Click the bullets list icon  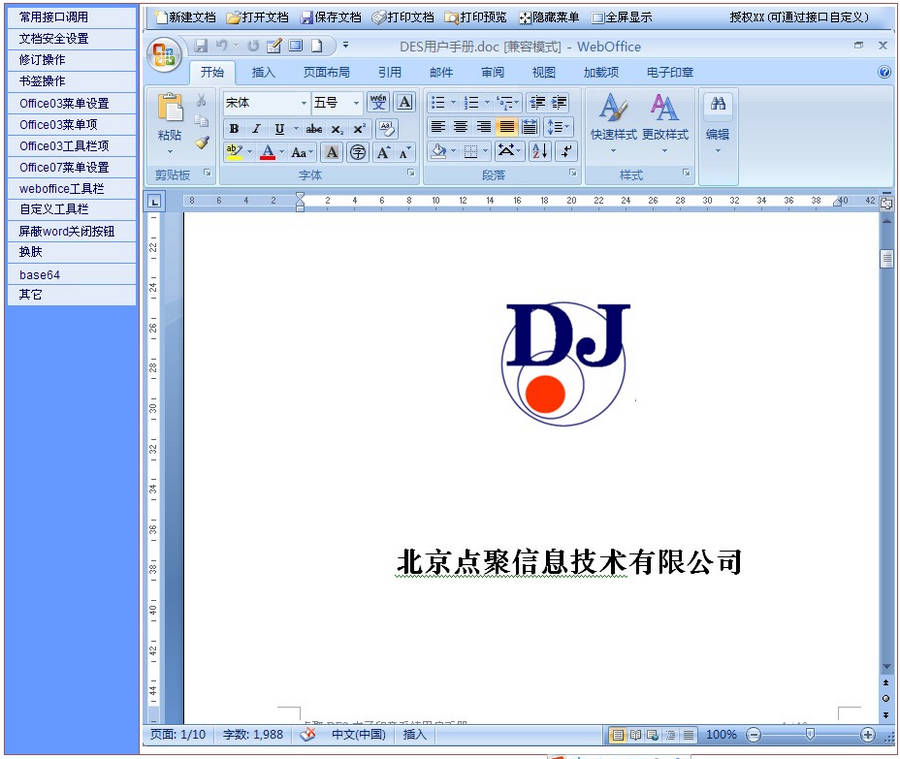click(438, 103)
